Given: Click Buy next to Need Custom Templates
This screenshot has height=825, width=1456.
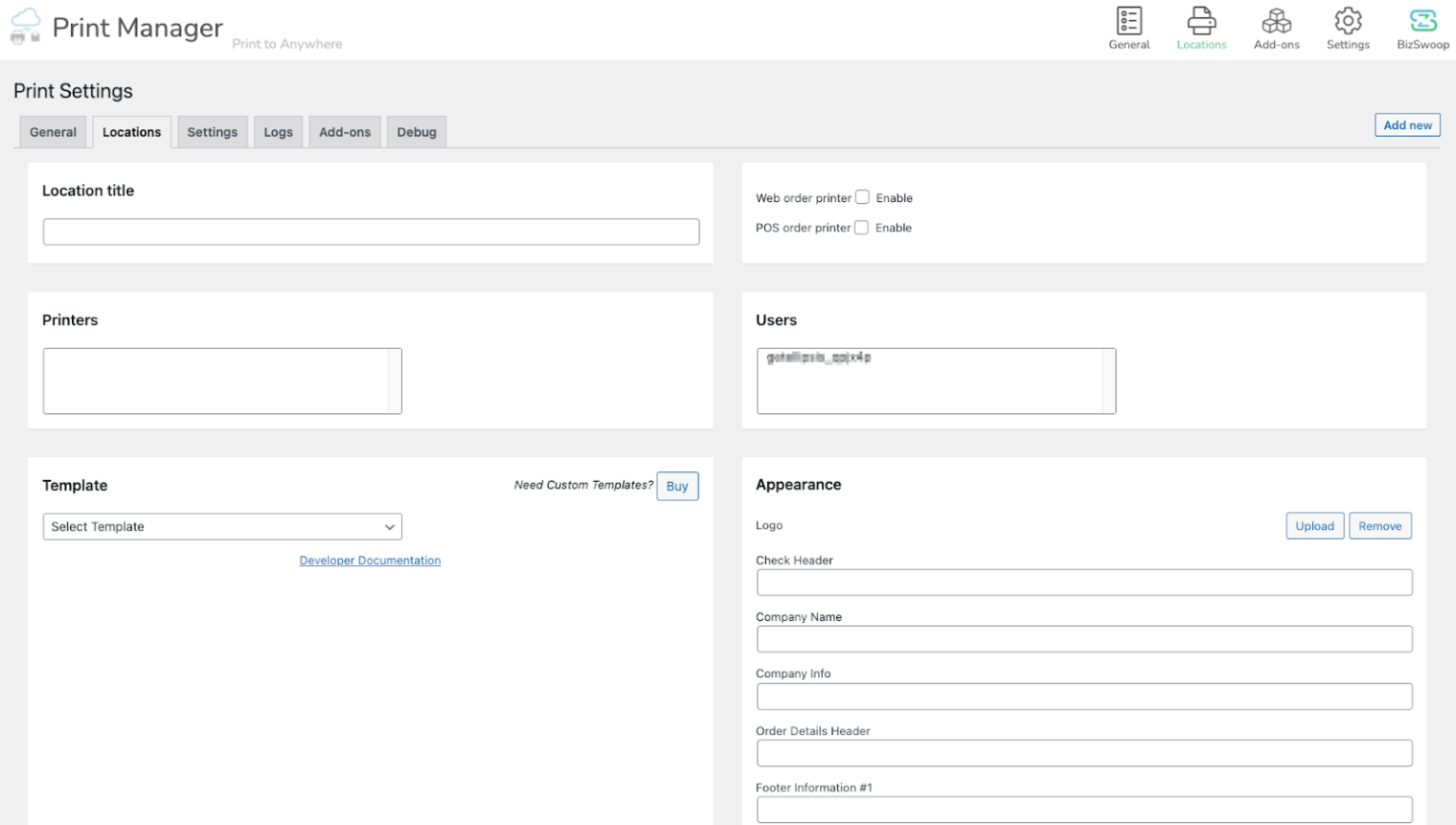Looking at the screenshot, I should (677, 486).
